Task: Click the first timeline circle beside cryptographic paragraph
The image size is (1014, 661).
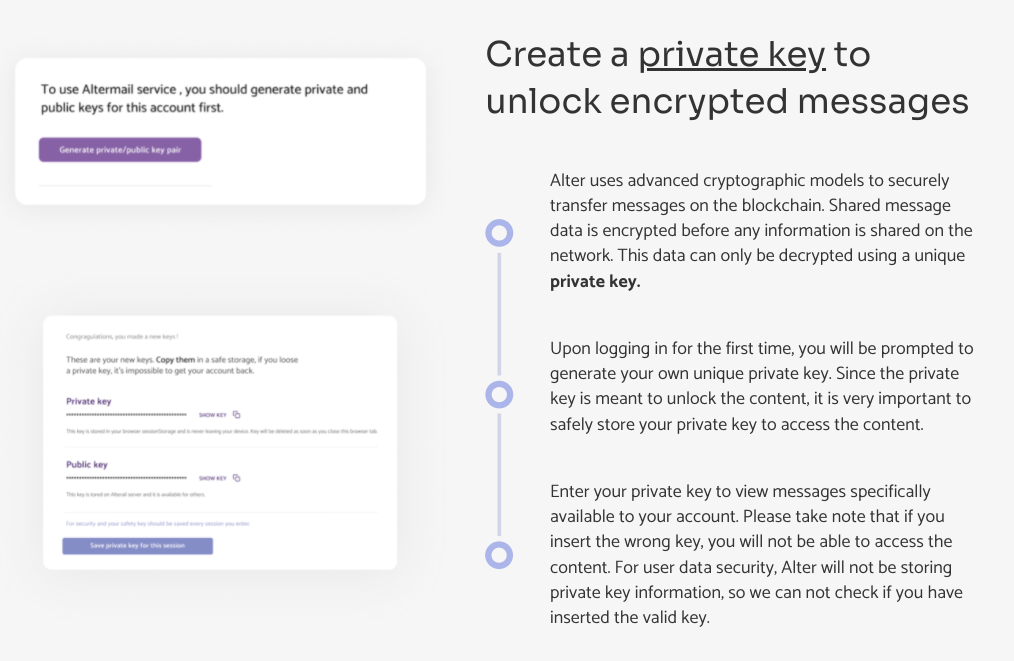Action: pyautogui.click(x=499, y=233)
